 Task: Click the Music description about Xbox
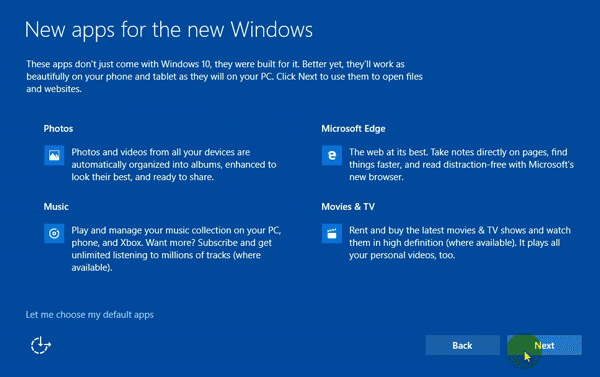point(176,249)
